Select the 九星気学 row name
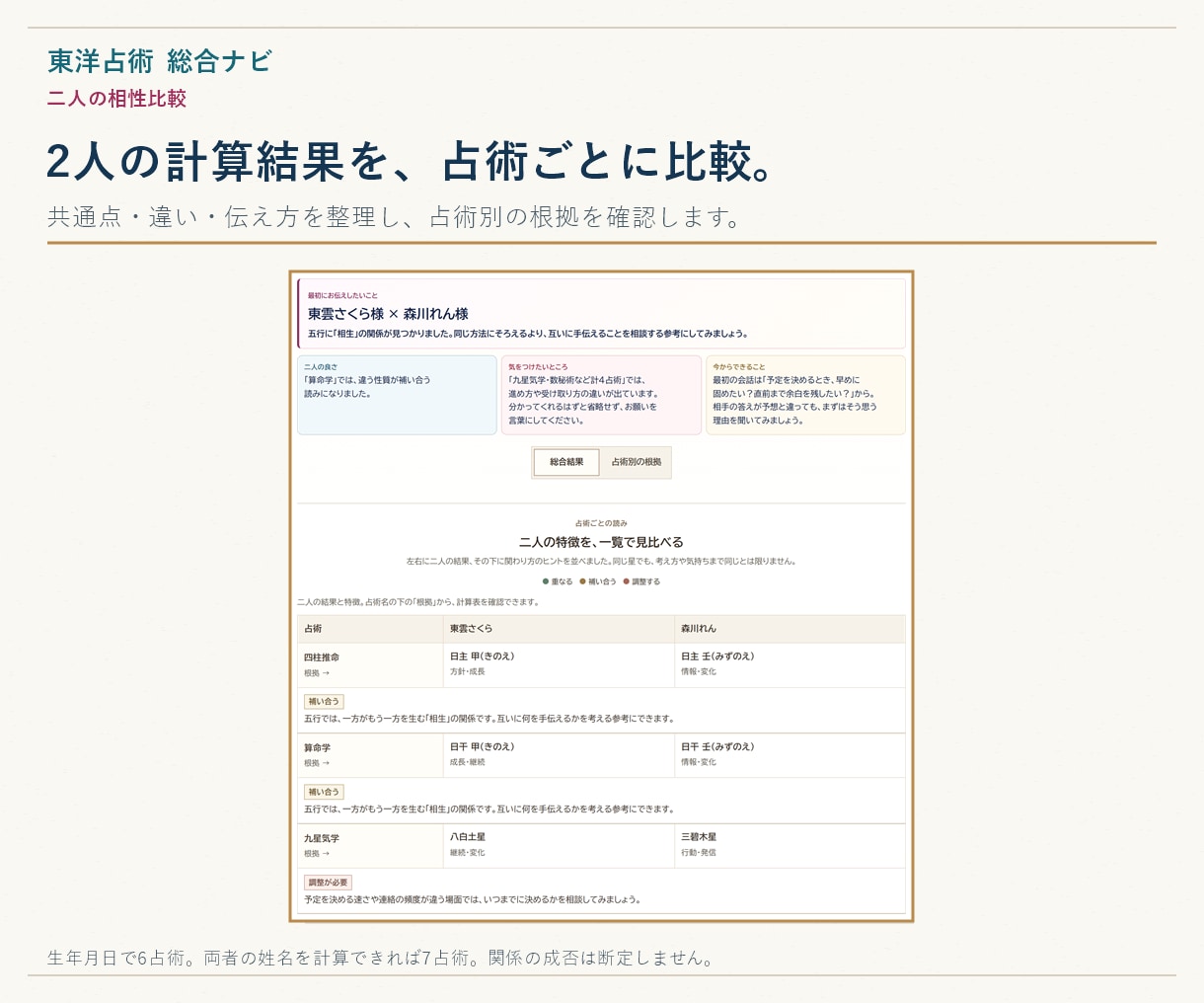Viewport: 1204px width, 1003px height. [322, 838]
